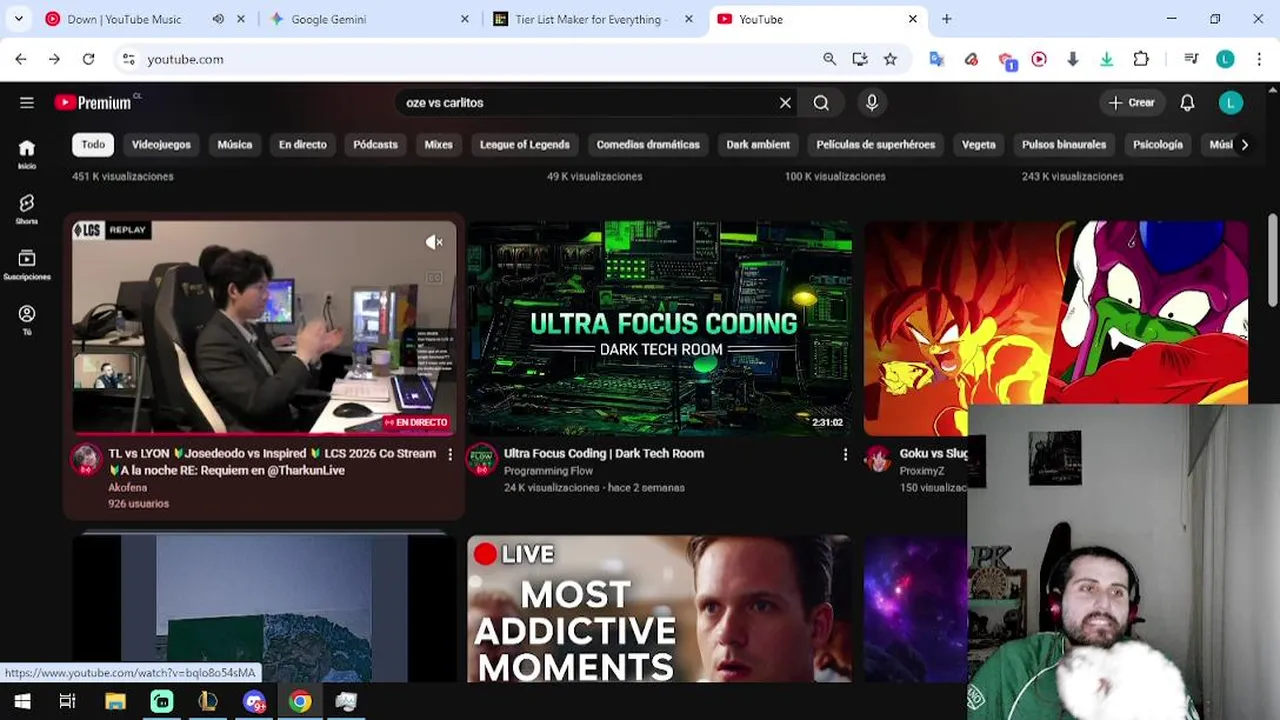The height and width of the screenshot is (720, 1280).
Task: Unmute the TL vs LYON preview
Action: click(x=434, y=242)
